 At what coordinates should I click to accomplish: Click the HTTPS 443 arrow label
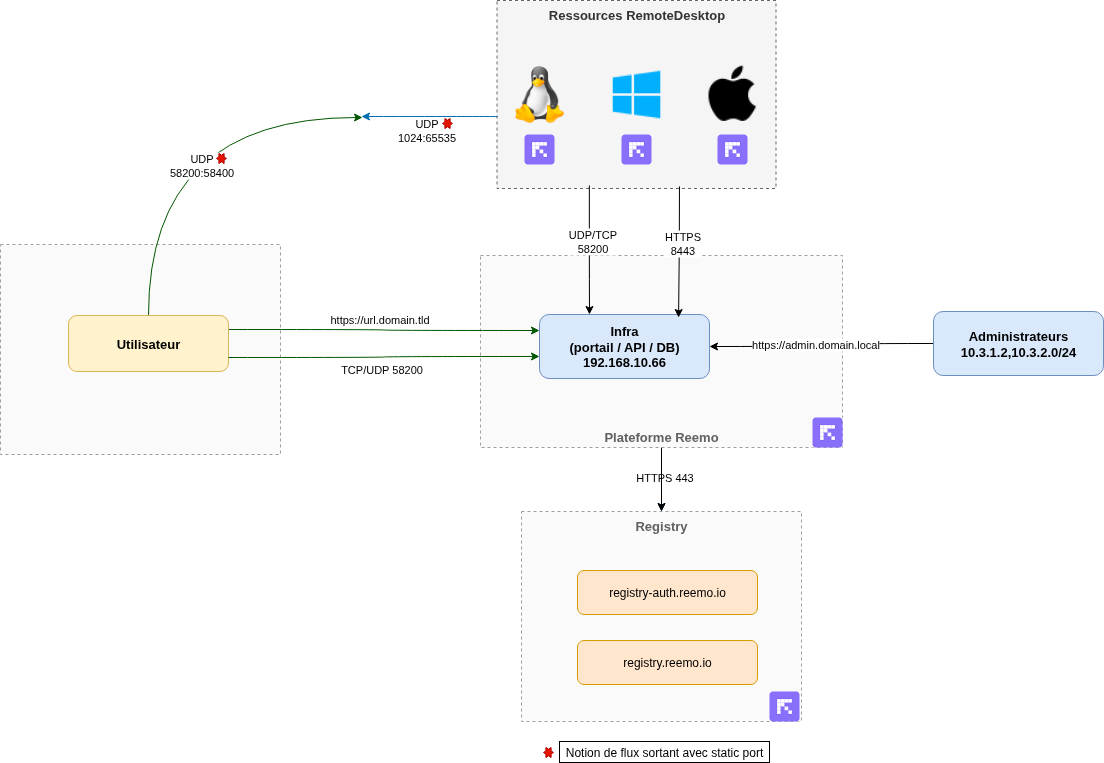[665, 478]
